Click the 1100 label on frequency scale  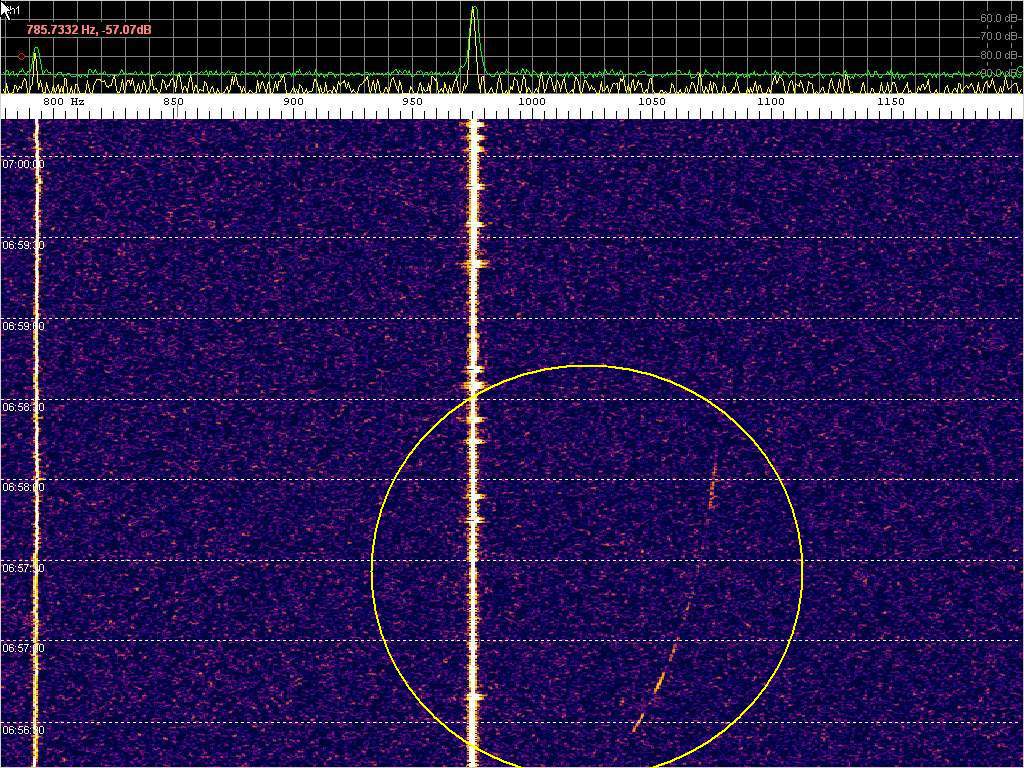click(x=770, y=102)
